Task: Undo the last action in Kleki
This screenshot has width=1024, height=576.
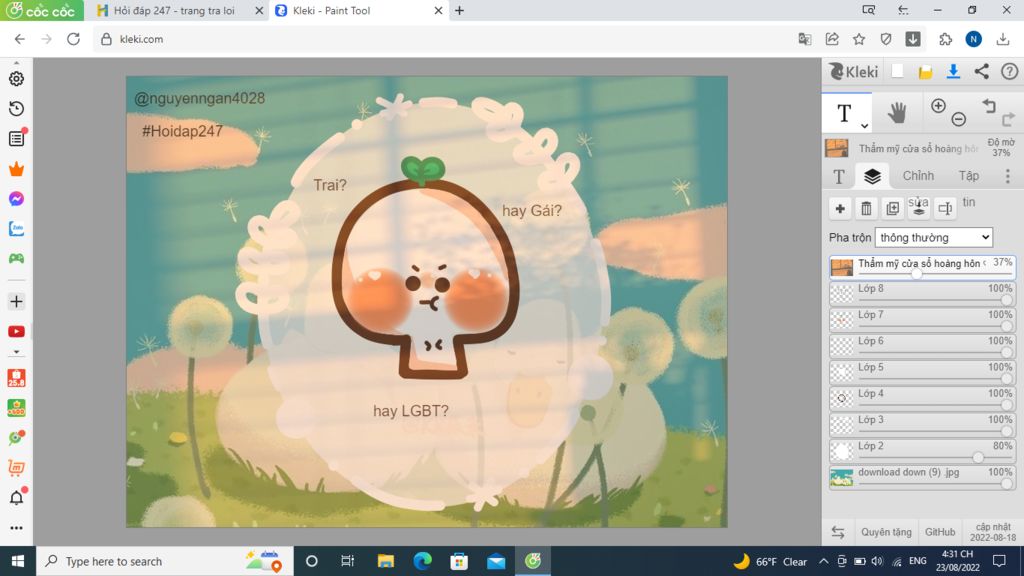Action: (989, 106)
